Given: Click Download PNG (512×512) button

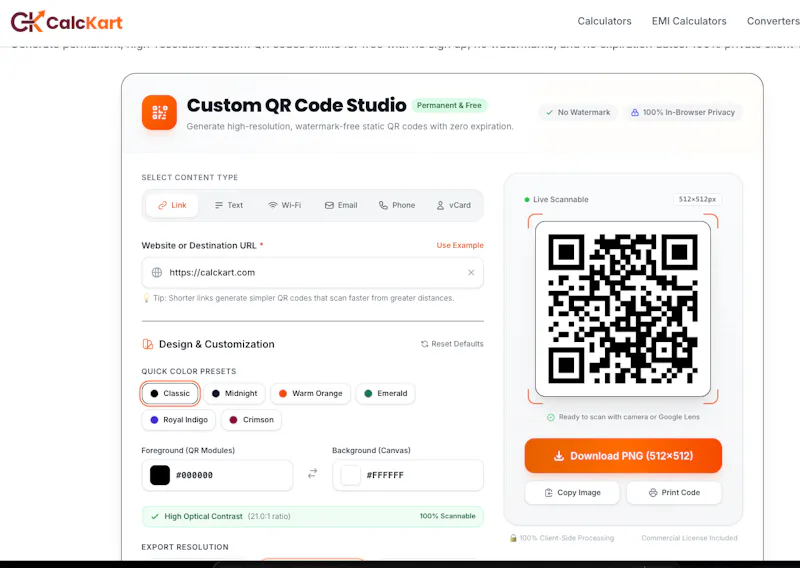Looking at the screenshot, I should click(x=623, y=456).
